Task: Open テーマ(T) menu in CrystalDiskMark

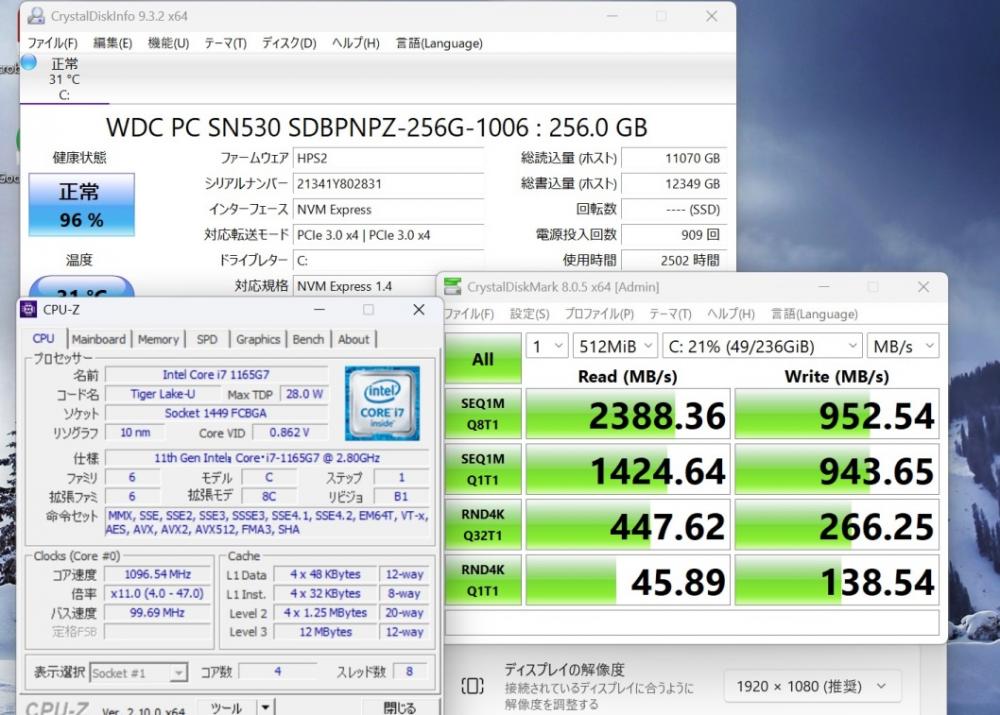Action: point(670,314)
